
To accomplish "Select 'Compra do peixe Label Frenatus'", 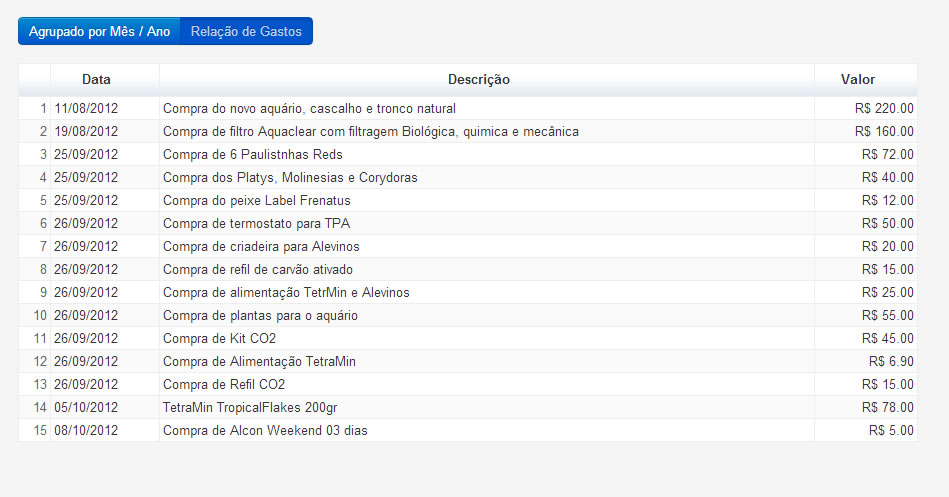I will (x=257, y=201).
